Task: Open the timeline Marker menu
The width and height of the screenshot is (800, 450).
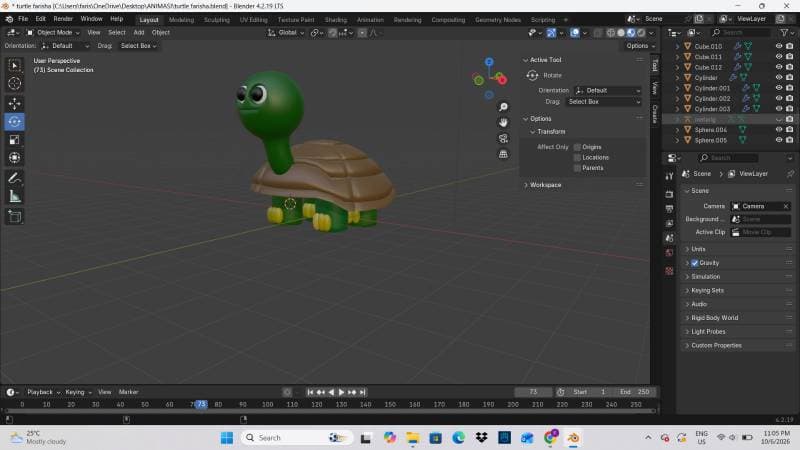Action: coord(128,392)
